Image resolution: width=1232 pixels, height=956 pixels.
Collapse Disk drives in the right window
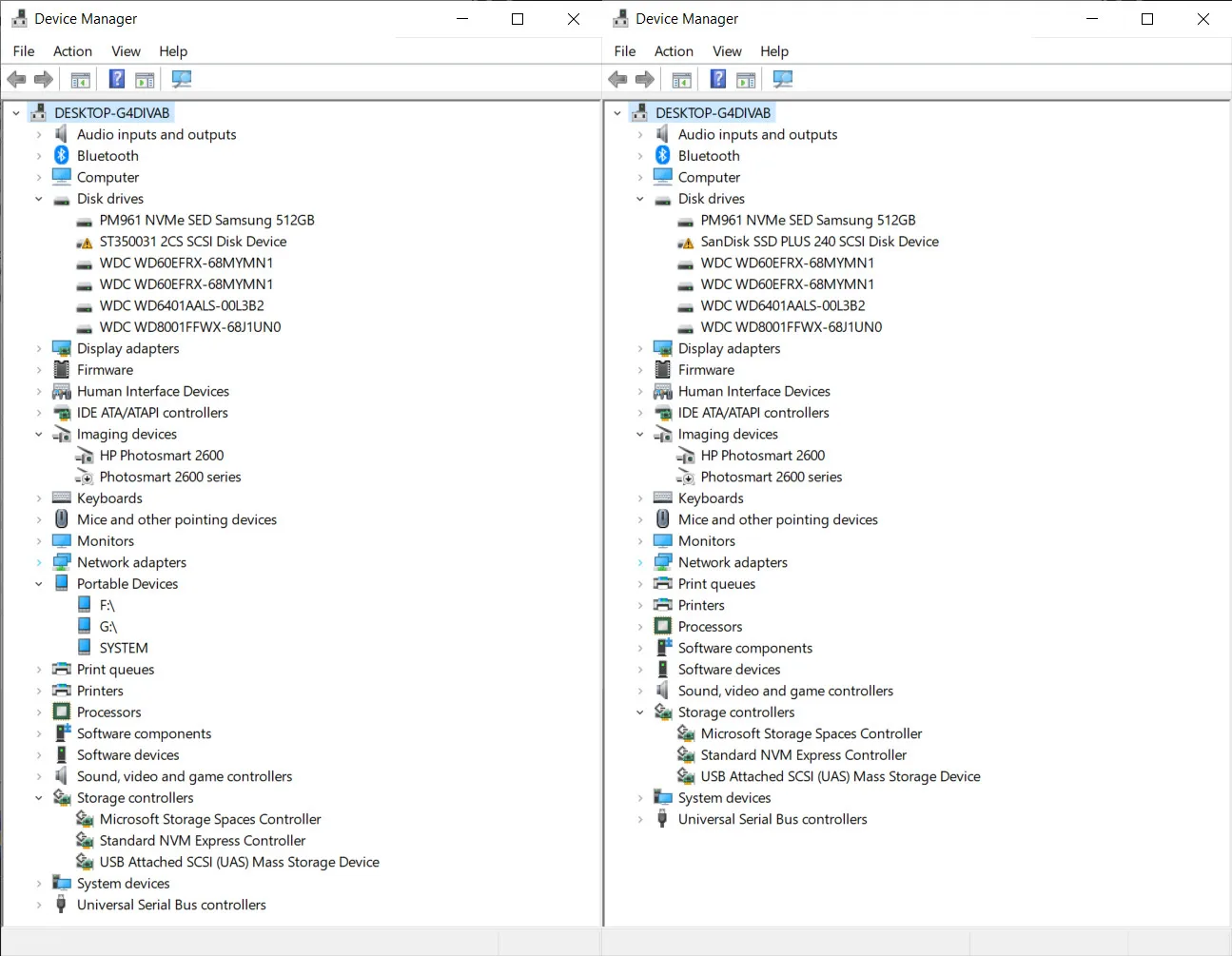tap(640, 199)
